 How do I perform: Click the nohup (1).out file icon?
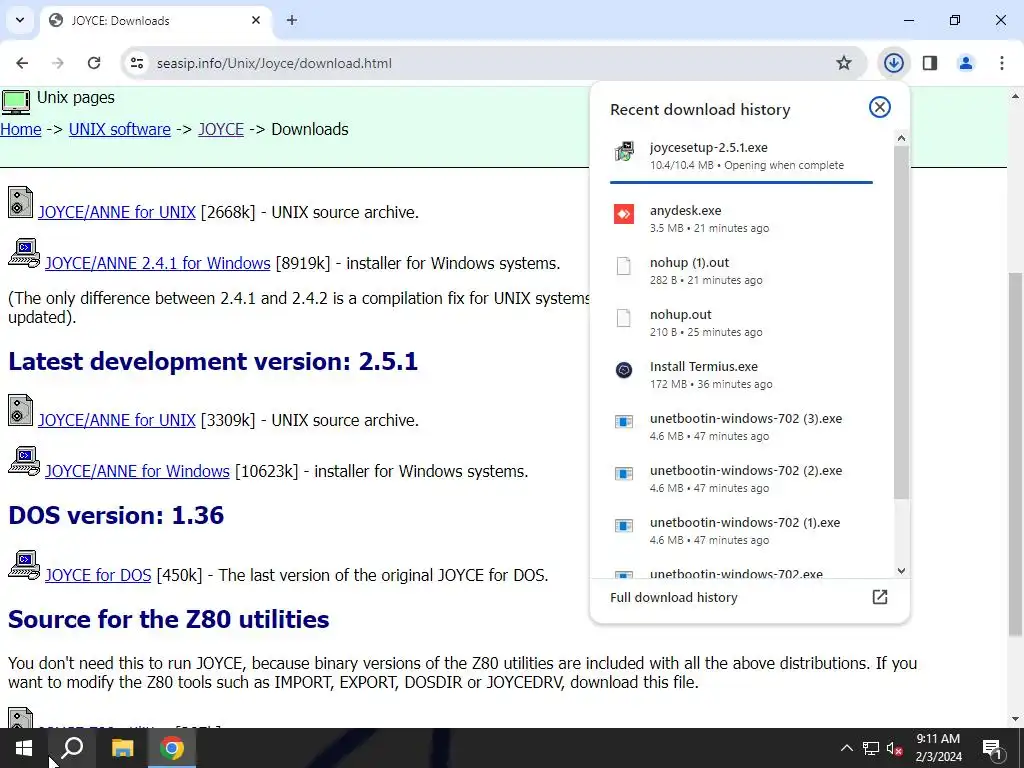[624, 266]
